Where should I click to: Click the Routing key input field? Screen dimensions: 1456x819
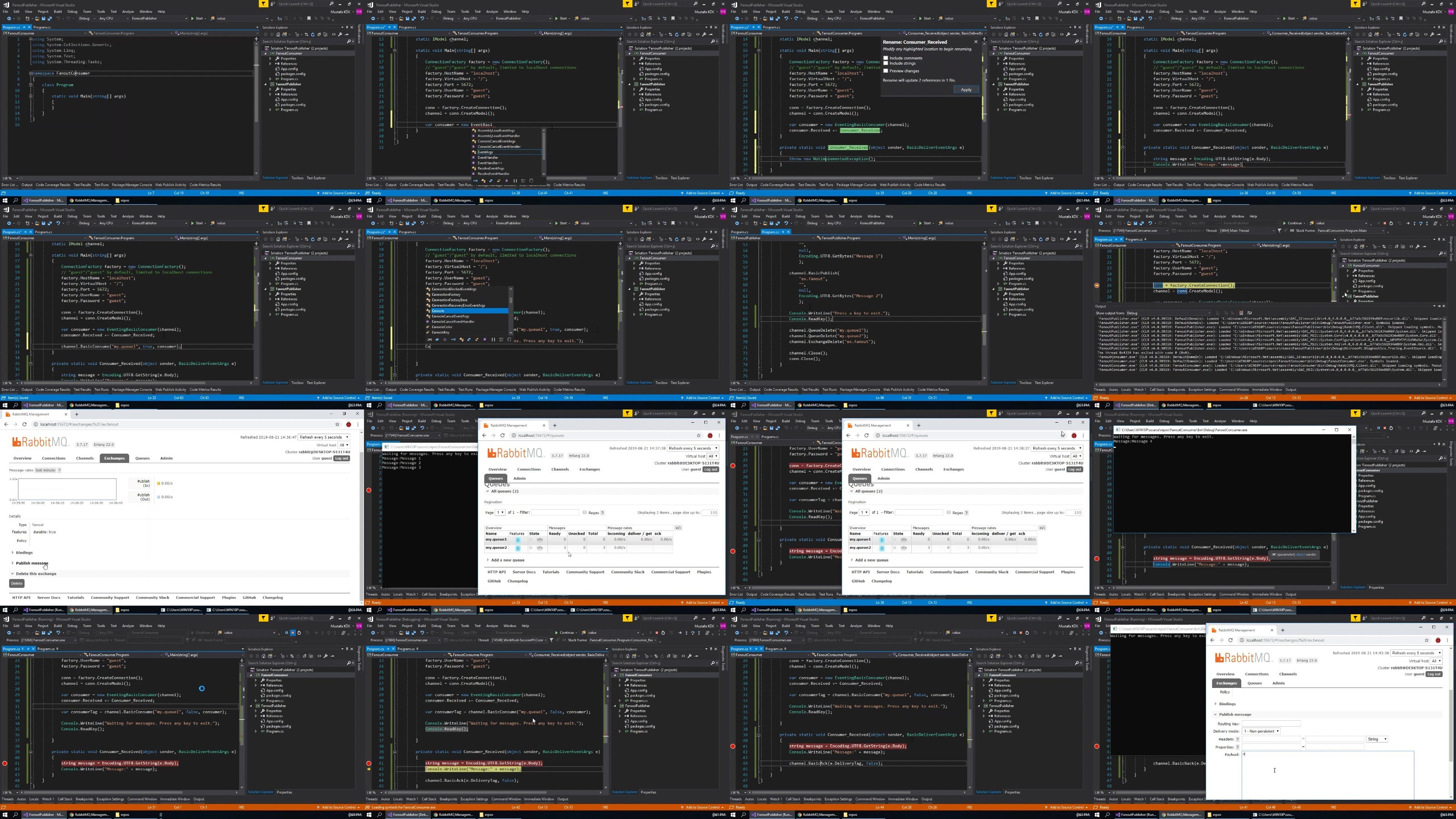point(1271,723)
